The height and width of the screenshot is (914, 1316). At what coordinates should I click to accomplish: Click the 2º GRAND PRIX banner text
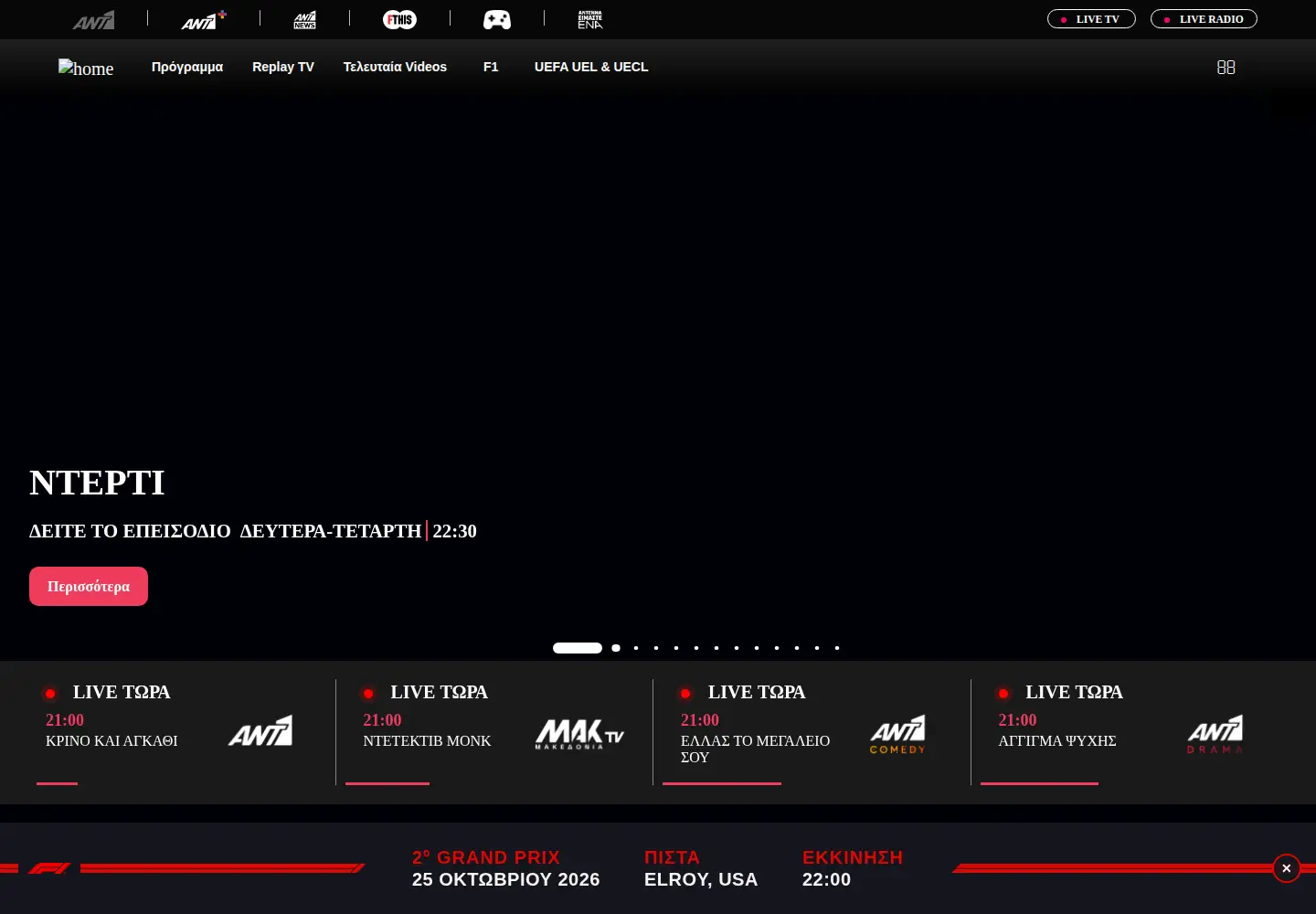coord(486,857)
